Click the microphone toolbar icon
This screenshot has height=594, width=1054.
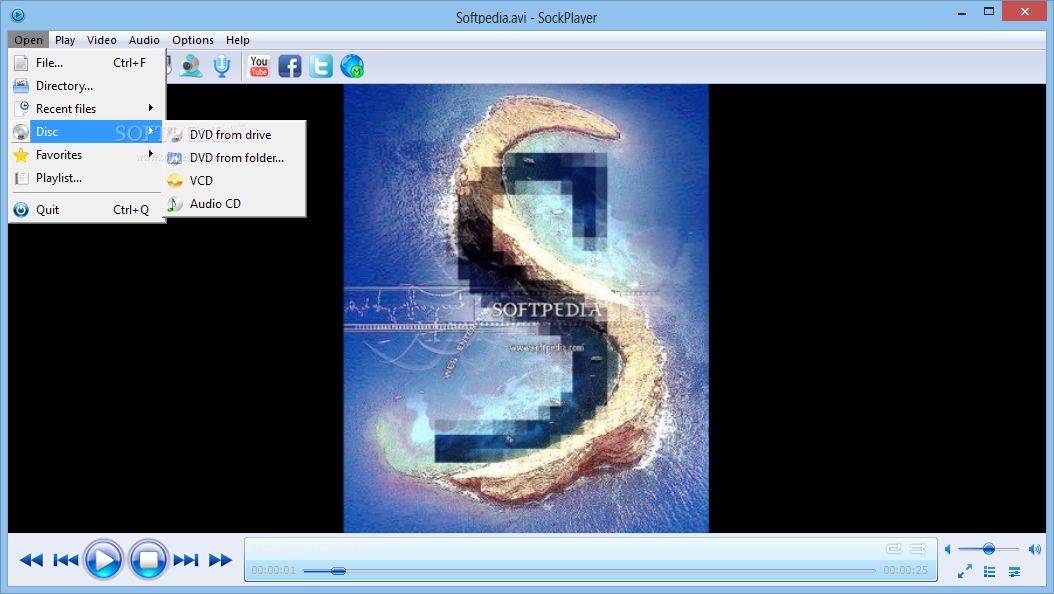point(222,66)
